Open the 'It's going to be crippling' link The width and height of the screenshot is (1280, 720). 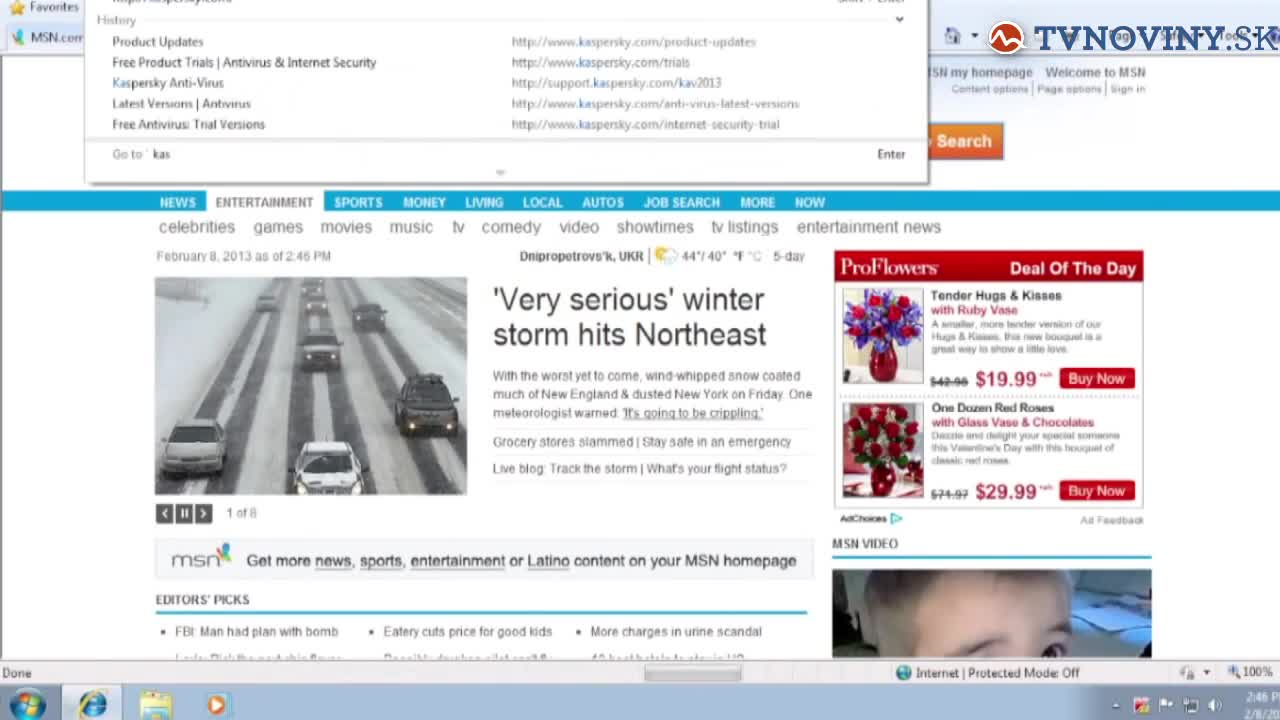click(x=692, y=413)
